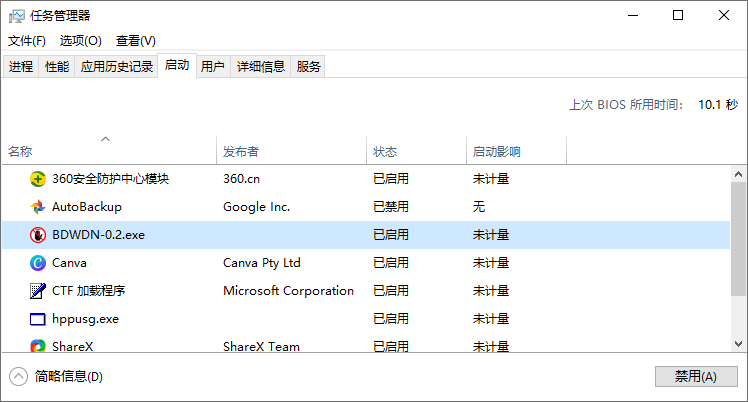Image resolution: width=748 pixels, height=402 pixels.
Task: Select the Canva app icon
Action: [38, 263]
